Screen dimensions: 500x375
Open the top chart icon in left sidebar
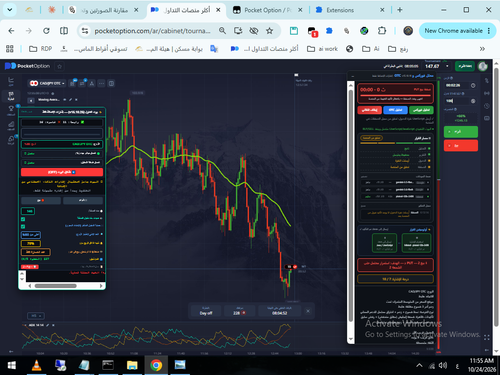point(11,81)
